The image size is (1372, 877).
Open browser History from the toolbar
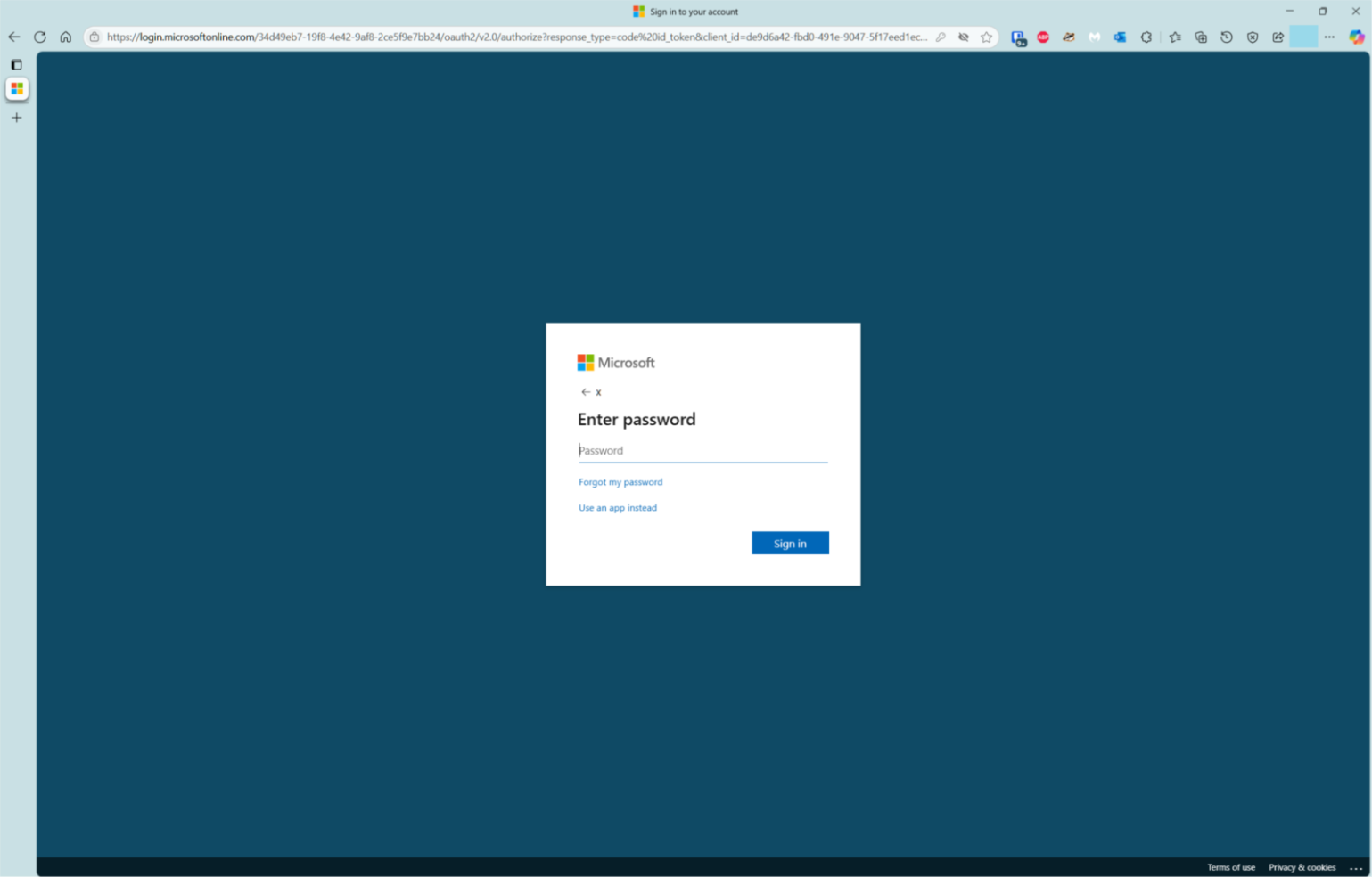point(1227,37)
